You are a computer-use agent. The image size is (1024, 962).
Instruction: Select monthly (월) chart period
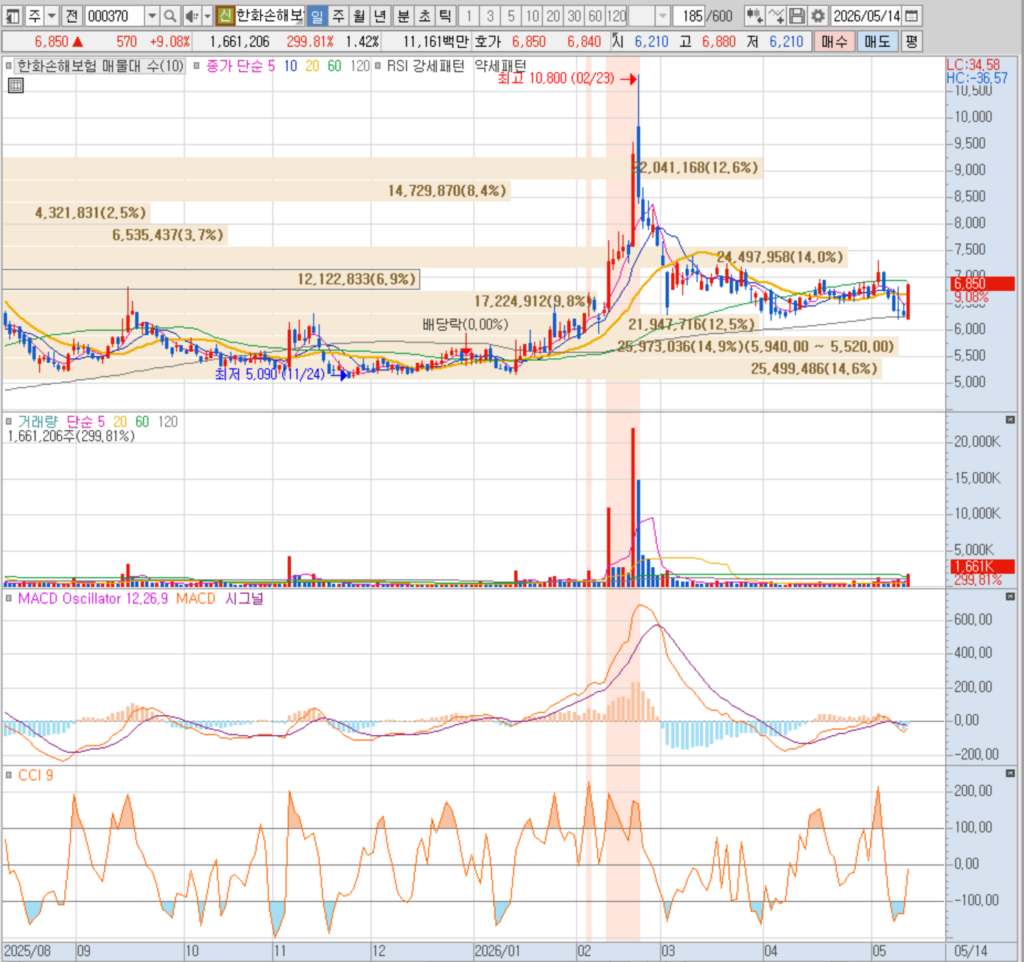[x=359, y=16]
